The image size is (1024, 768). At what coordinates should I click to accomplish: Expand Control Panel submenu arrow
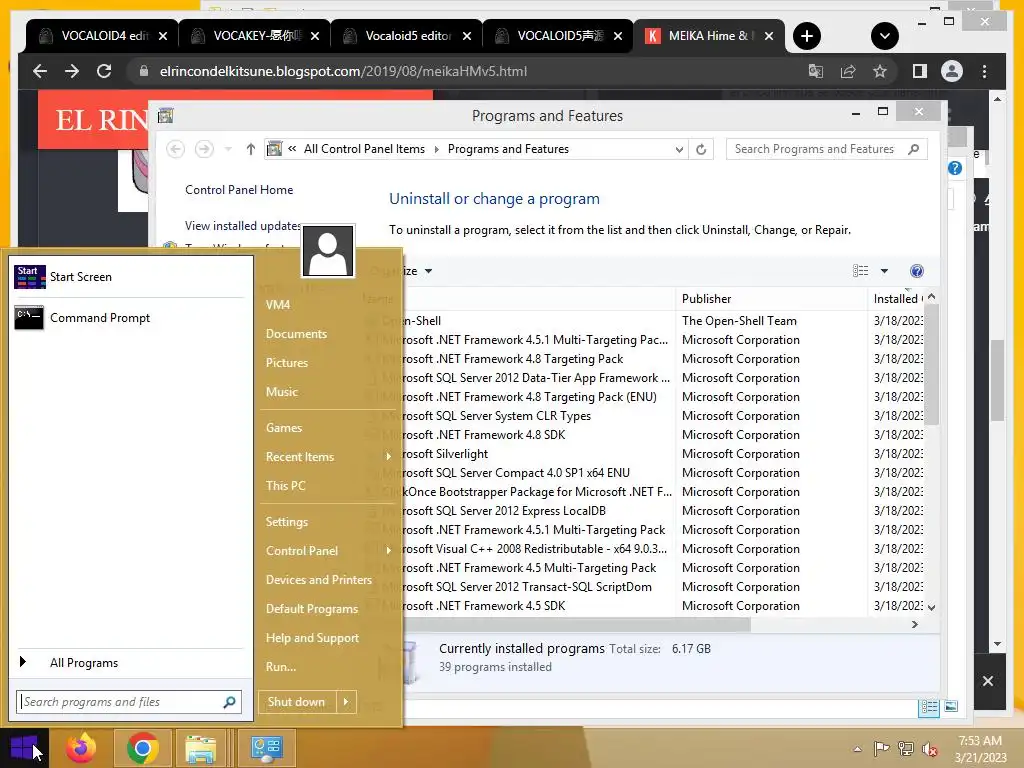point(389,551)
